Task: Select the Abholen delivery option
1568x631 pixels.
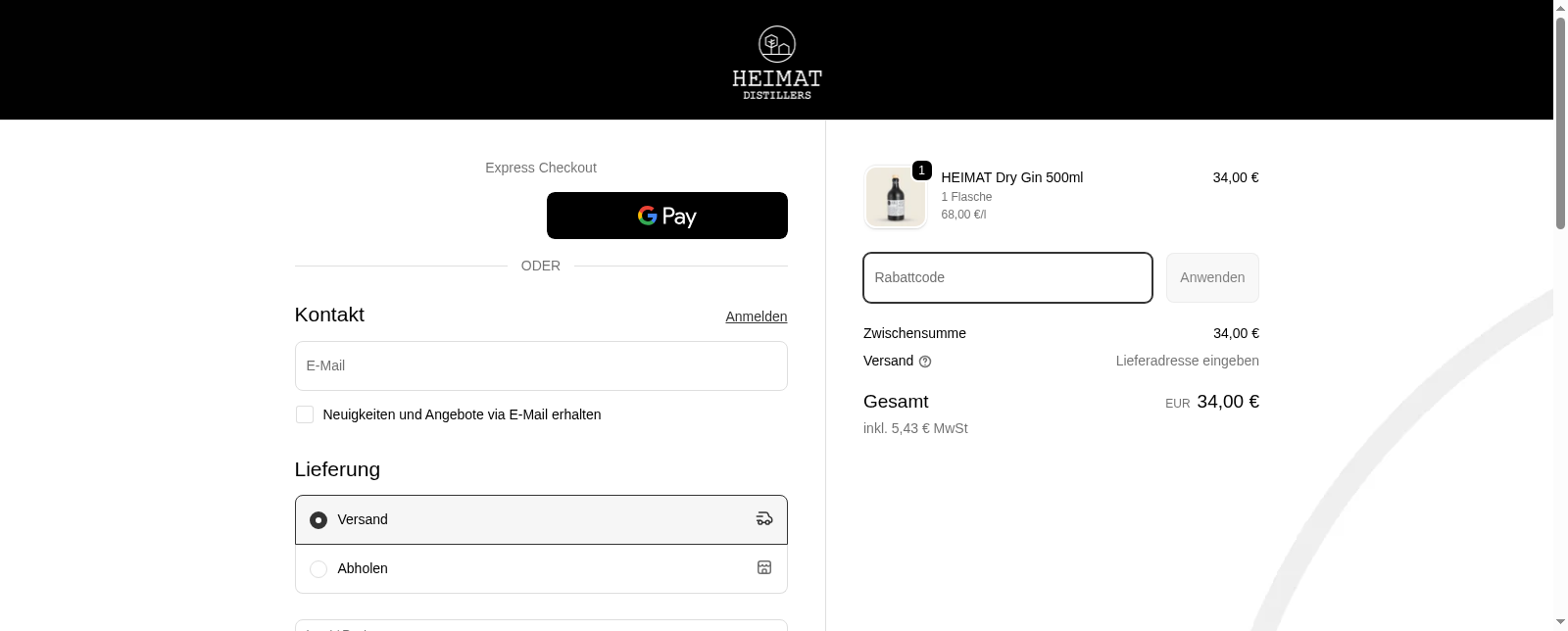Action: (318, 568)
